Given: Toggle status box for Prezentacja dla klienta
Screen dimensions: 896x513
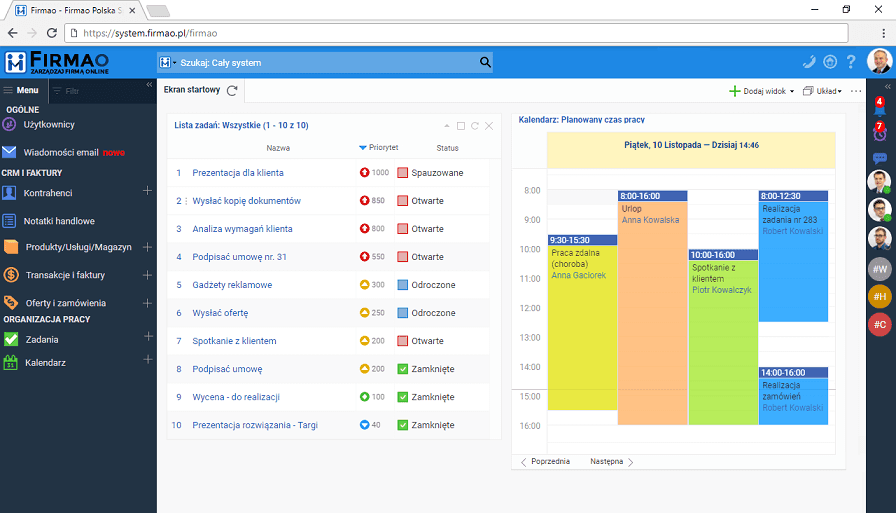Looking at the screenshot, I should tap(403, 173).
